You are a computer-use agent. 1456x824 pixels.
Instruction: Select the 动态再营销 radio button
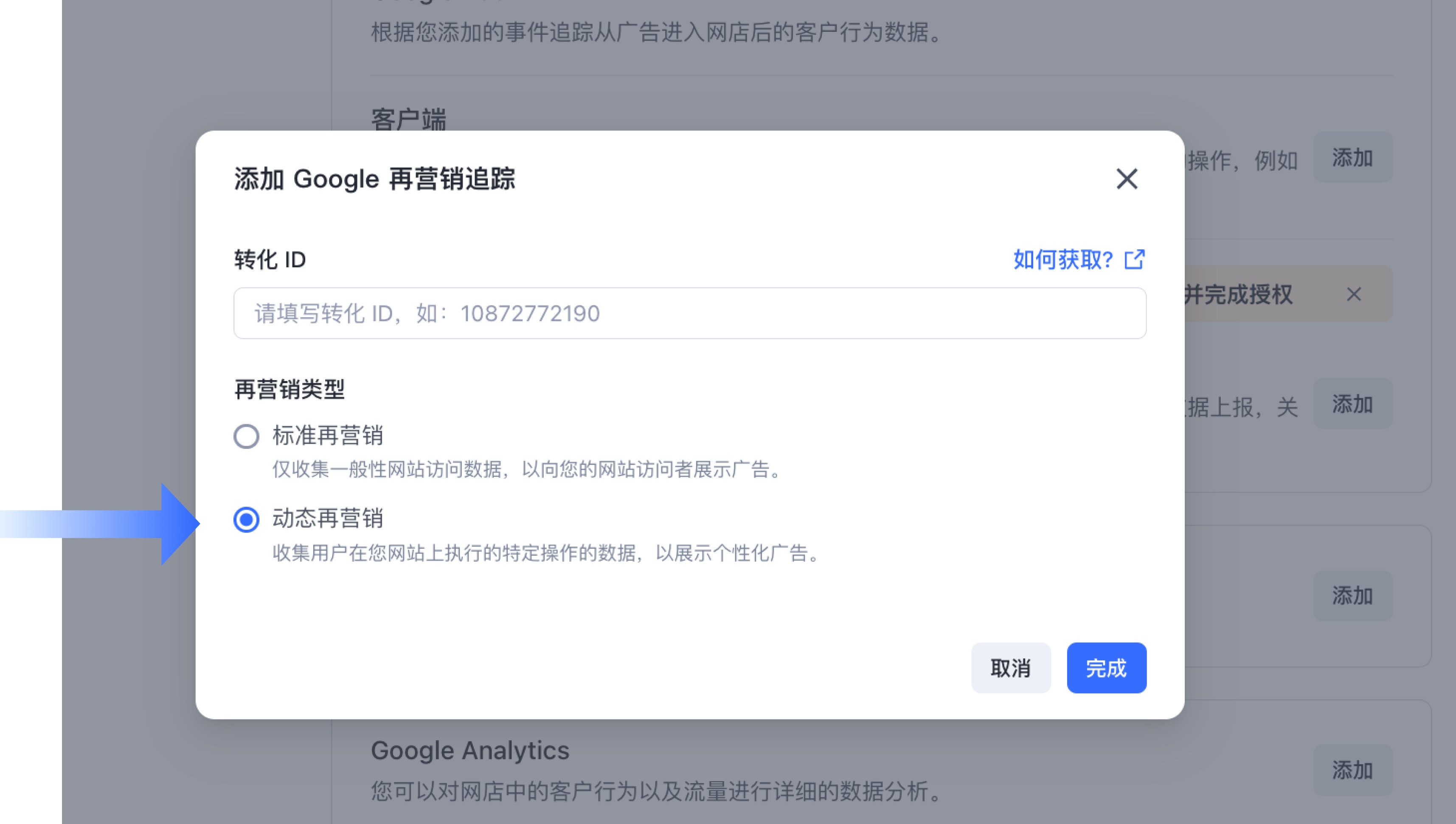[247, 519]
